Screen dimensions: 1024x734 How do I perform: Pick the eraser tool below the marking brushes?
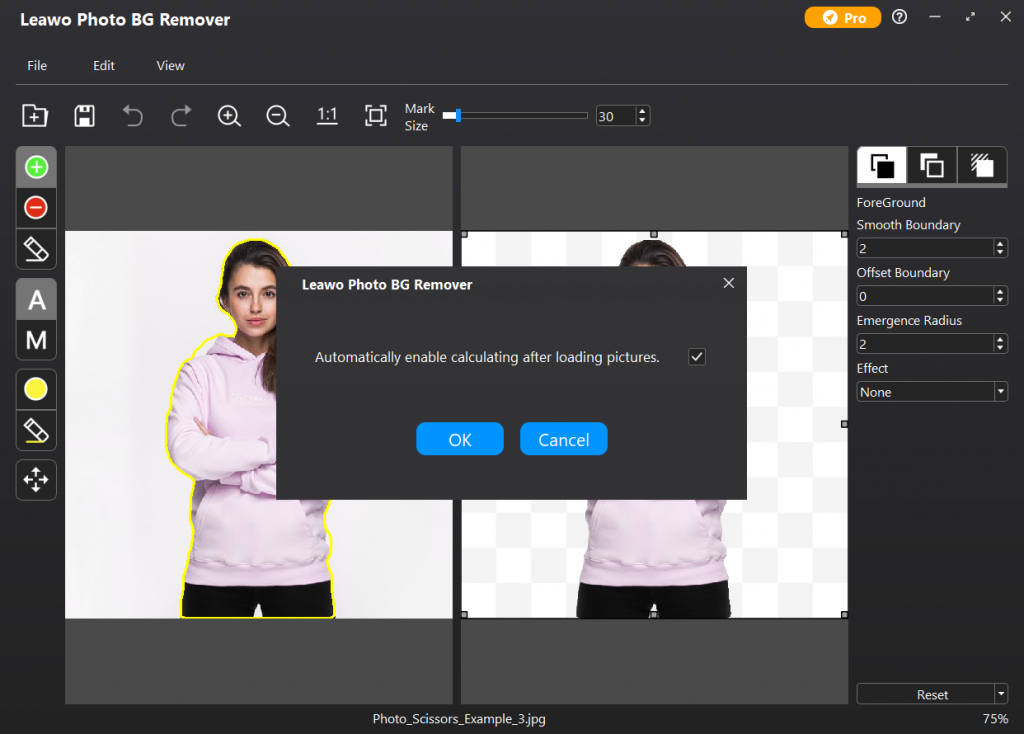tap(36, 249)
